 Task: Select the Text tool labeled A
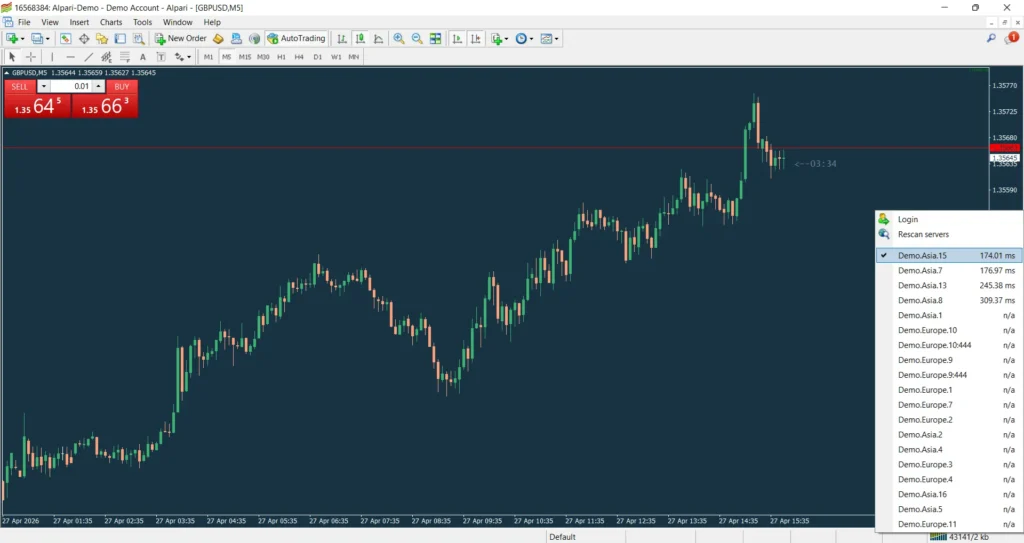tap(143, 57)
